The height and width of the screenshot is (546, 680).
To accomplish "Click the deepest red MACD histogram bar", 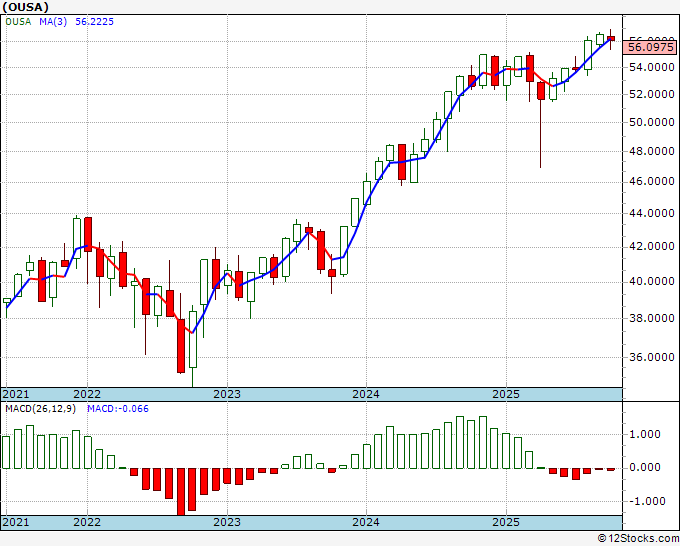I will click(x=181, y=492).
